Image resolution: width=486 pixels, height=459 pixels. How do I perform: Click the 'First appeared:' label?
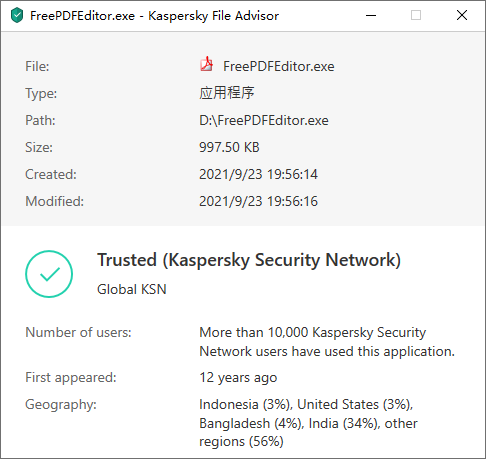point(71,378)
